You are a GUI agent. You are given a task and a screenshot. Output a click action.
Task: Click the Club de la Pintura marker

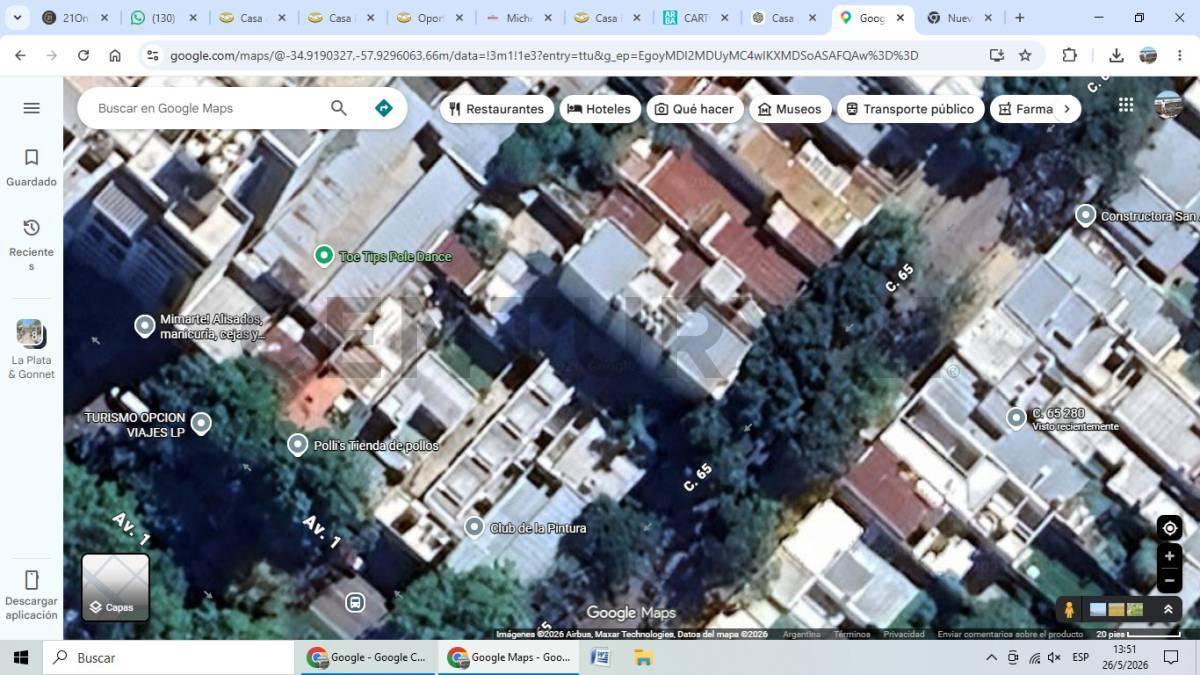[474, 527]
